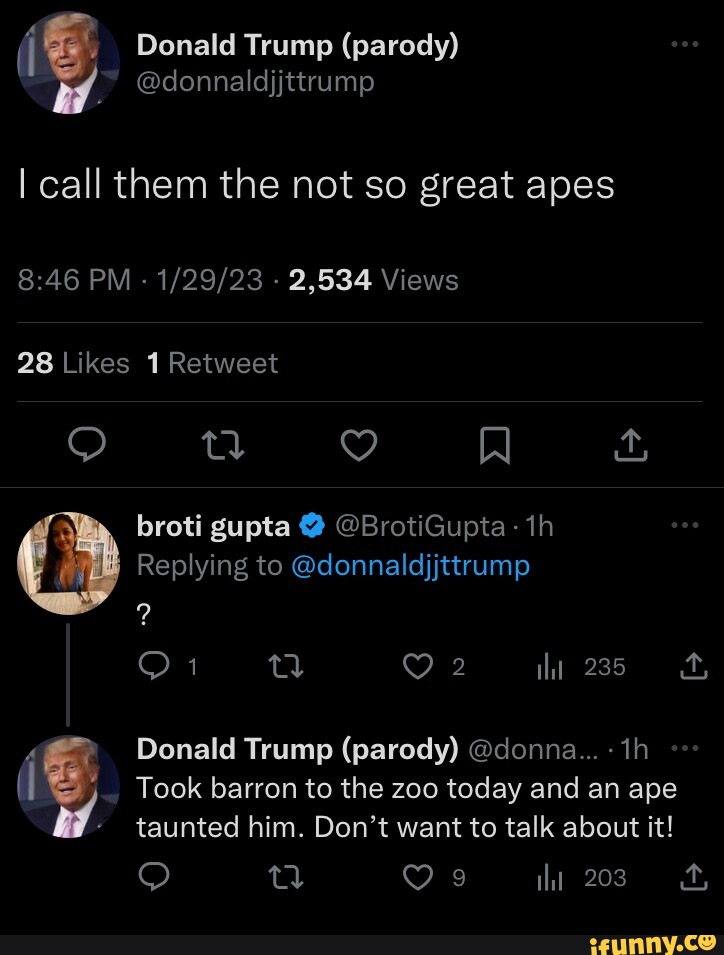This screenshot has height=955, width=724.
Task: Click the reply icon on the main tweet
Action: pos(88,446)
